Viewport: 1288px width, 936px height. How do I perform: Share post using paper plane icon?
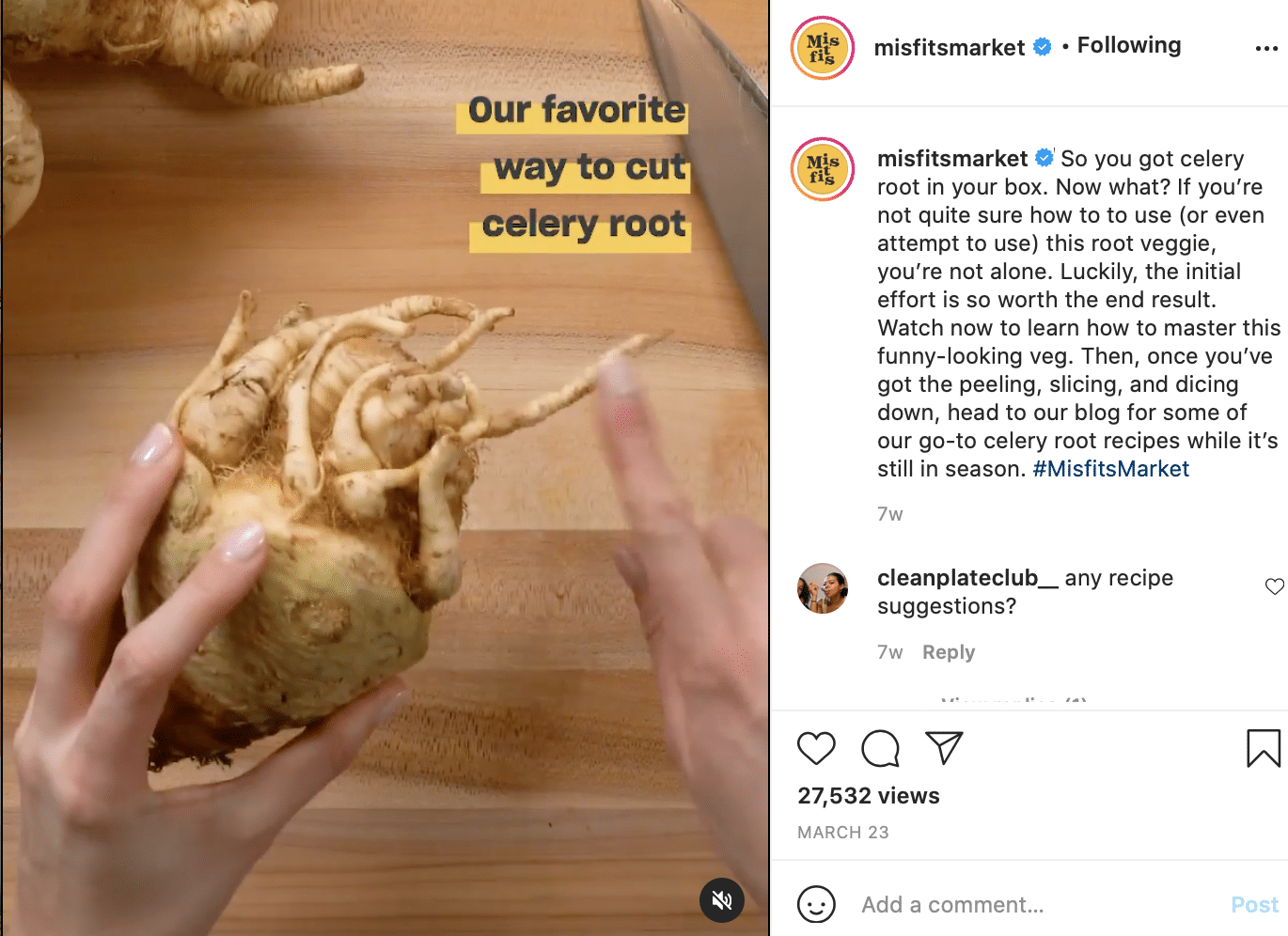(944, 747)
